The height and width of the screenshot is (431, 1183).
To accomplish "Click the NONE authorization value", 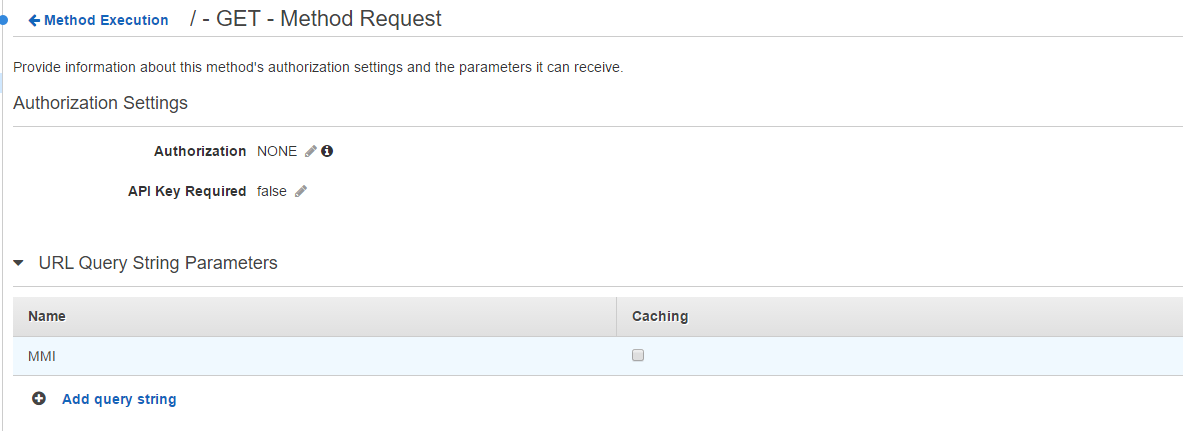I will 277,151.
